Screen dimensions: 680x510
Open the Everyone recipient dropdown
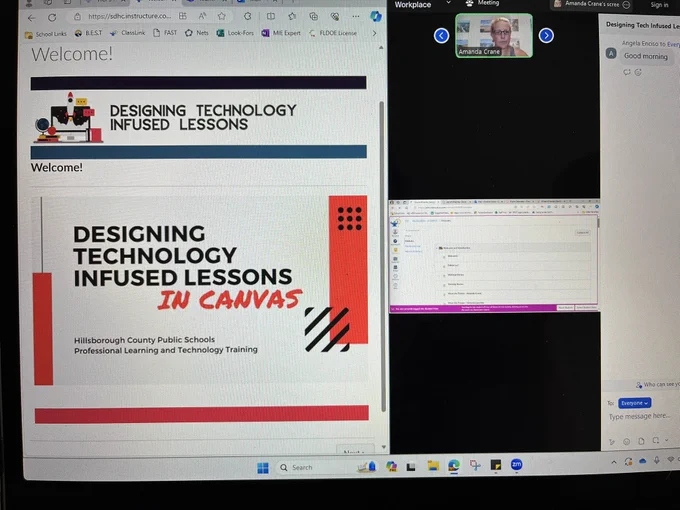coord(634,403)
